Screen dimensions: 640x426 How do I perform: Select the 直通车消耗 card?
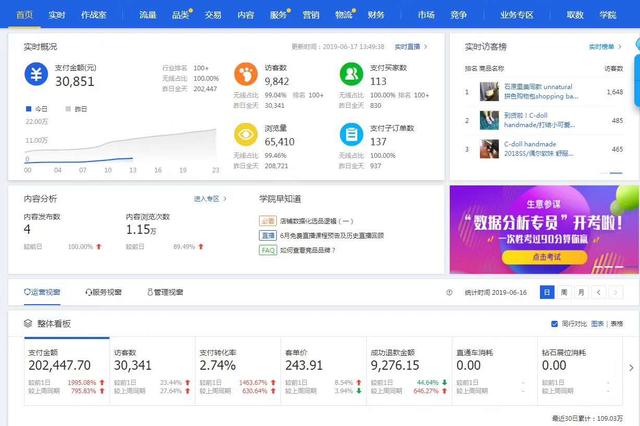[x=495, y=371]
